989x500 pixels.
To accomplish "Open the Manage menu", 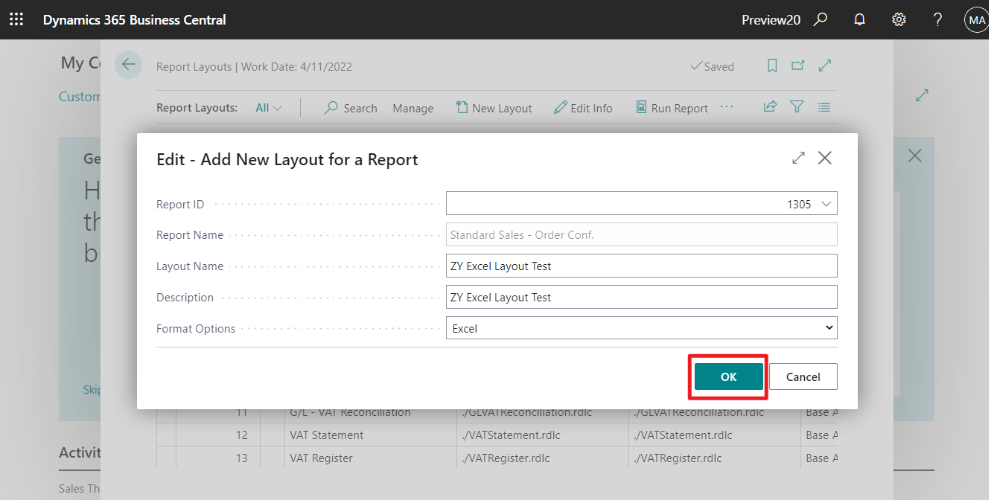I will tap(413, 108).
